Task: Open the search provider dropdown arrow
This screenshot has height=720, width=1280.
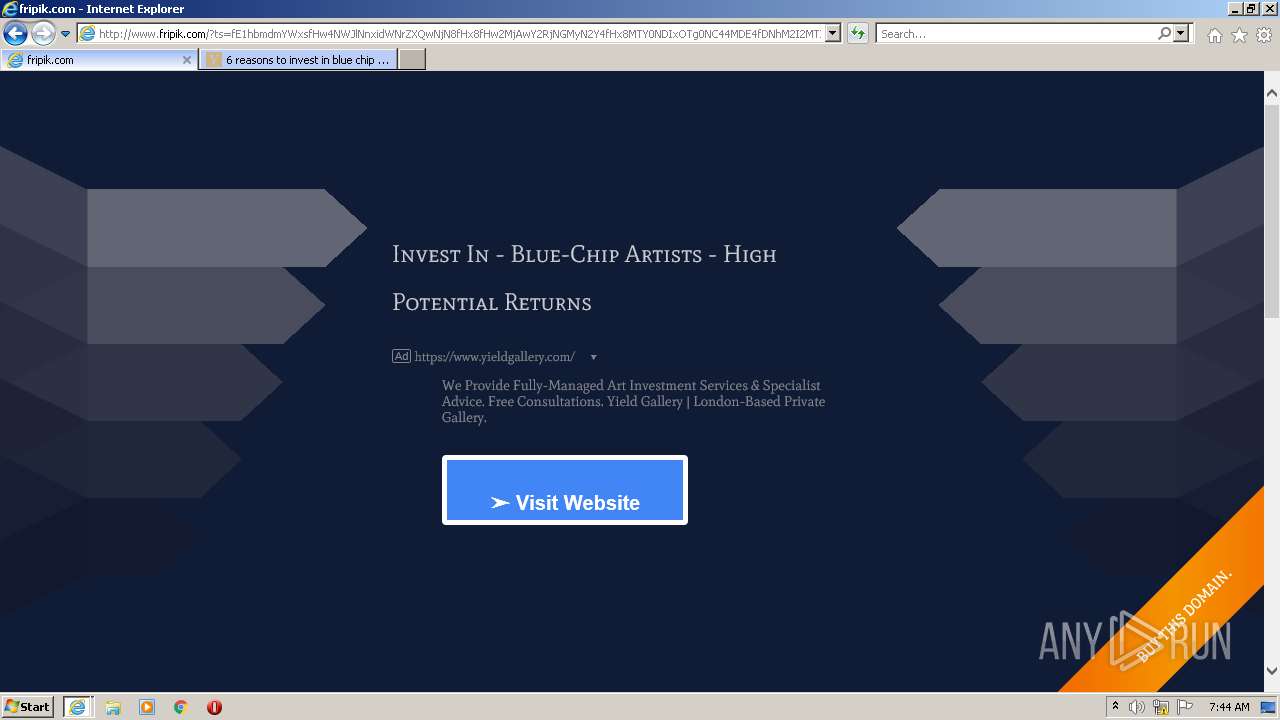Action: pyautogui.click(x=1182, y=34)
